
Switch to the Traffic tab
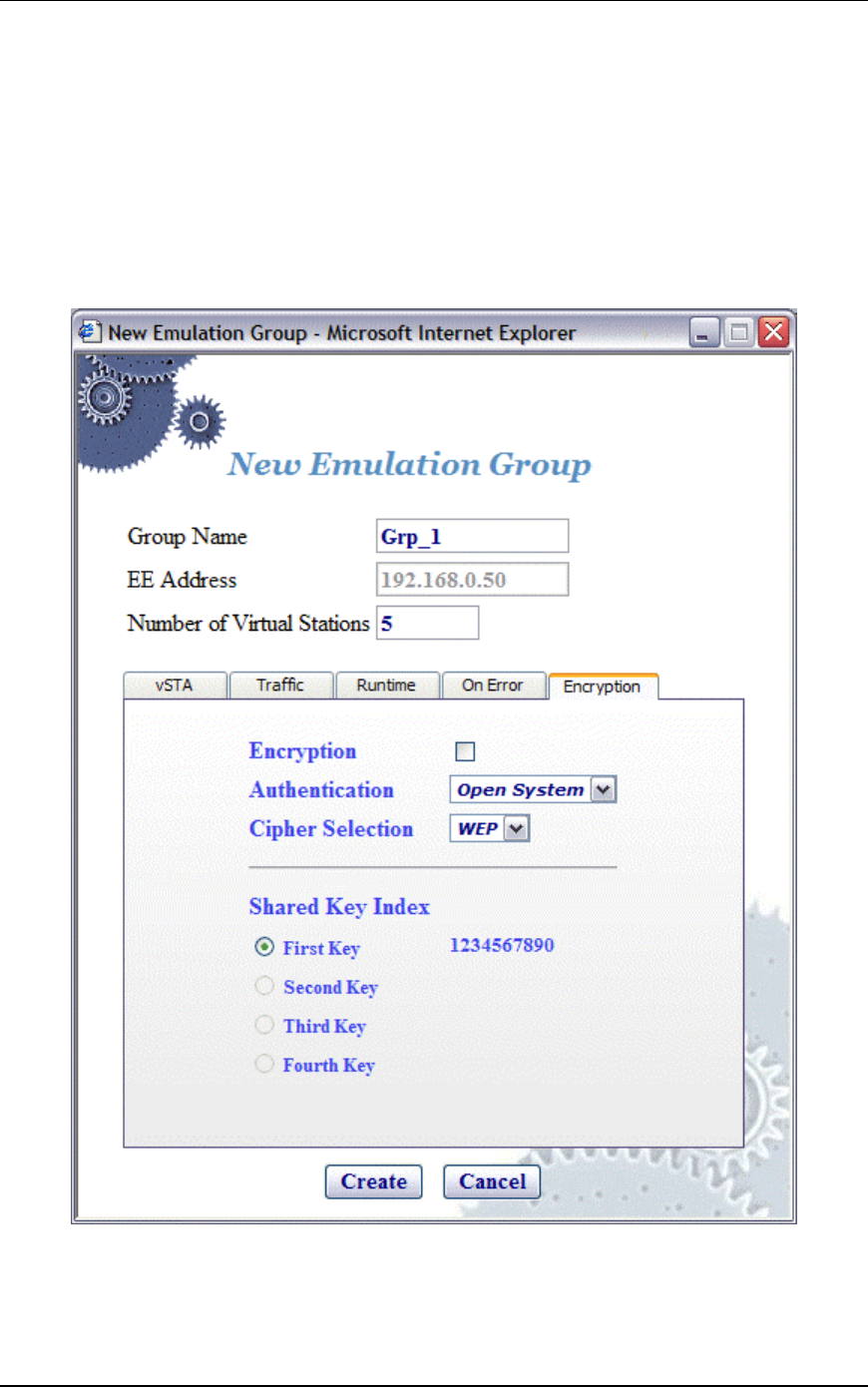click(280, 686)
